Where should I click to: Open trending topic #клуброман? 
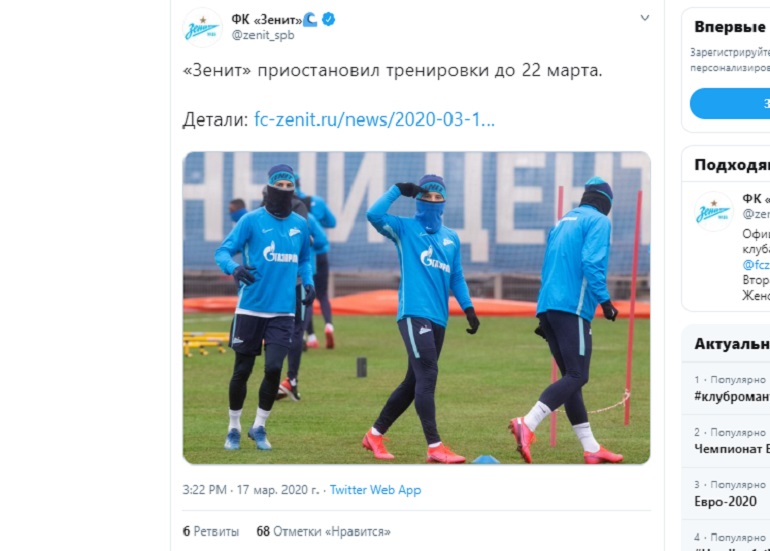732,396
